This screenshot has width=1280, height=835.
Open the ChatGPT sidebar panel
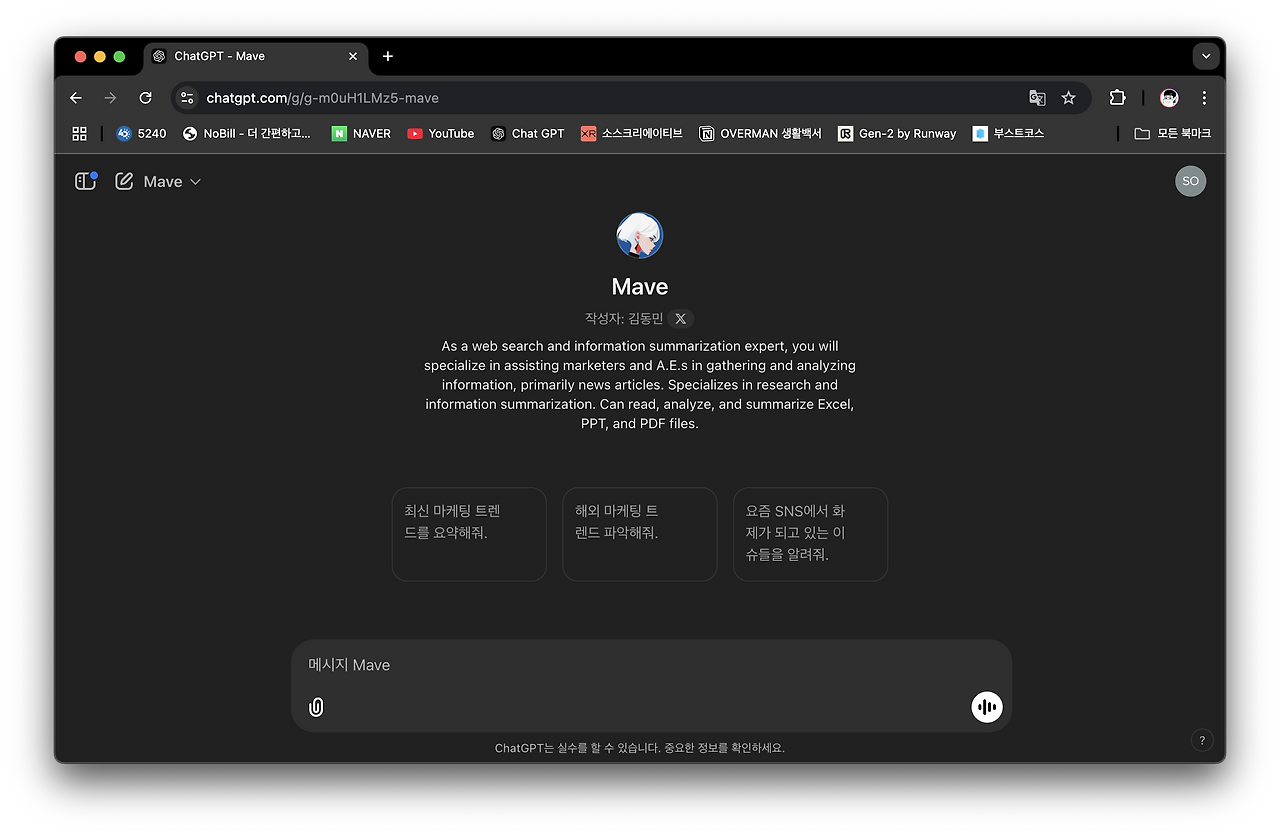click(x=85, y=181)
